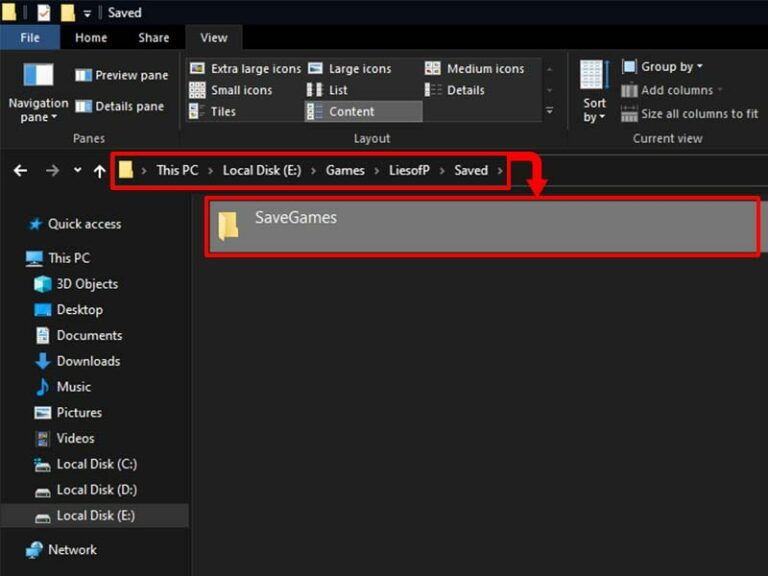The height and width of the screenshot is (576, 768).
Task: Expand chevron after Games in breadcrumb
Action: (377, 171)
